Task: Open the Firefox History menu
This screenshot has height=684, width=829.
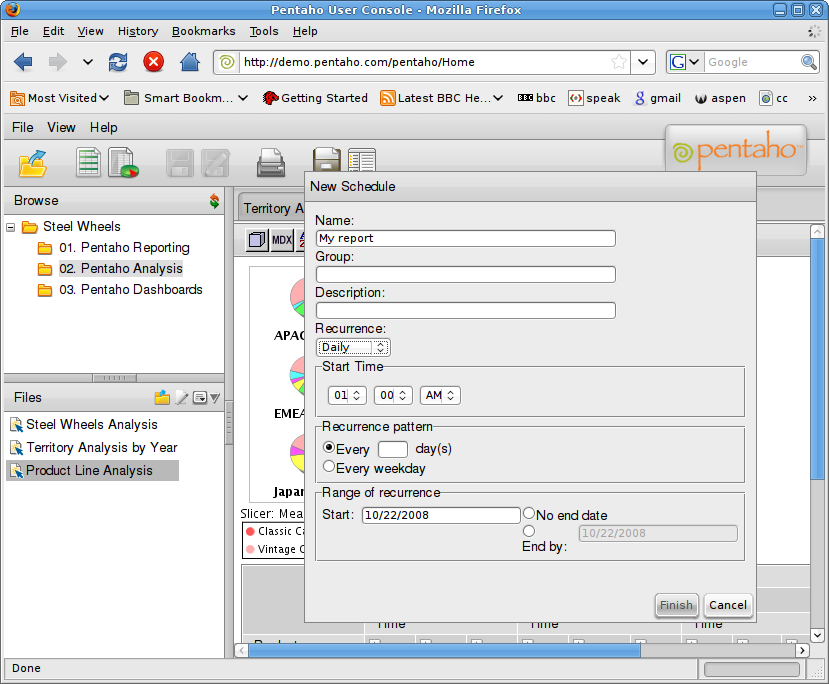Action: (x=138, y=31)
